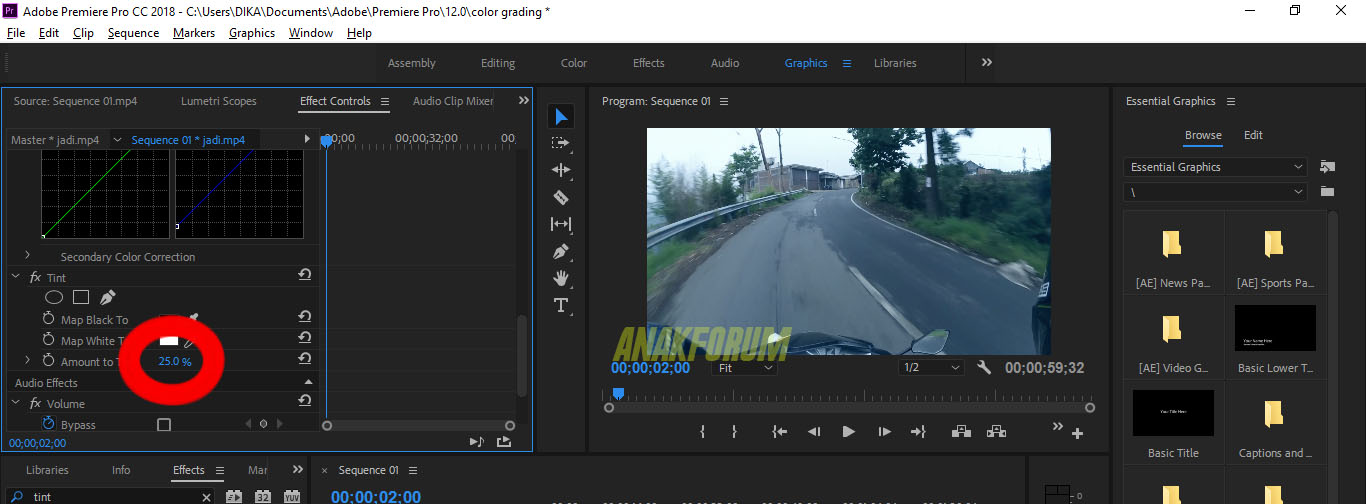Create a 4-point polygon mask for Tint

[x=81, y=297]
